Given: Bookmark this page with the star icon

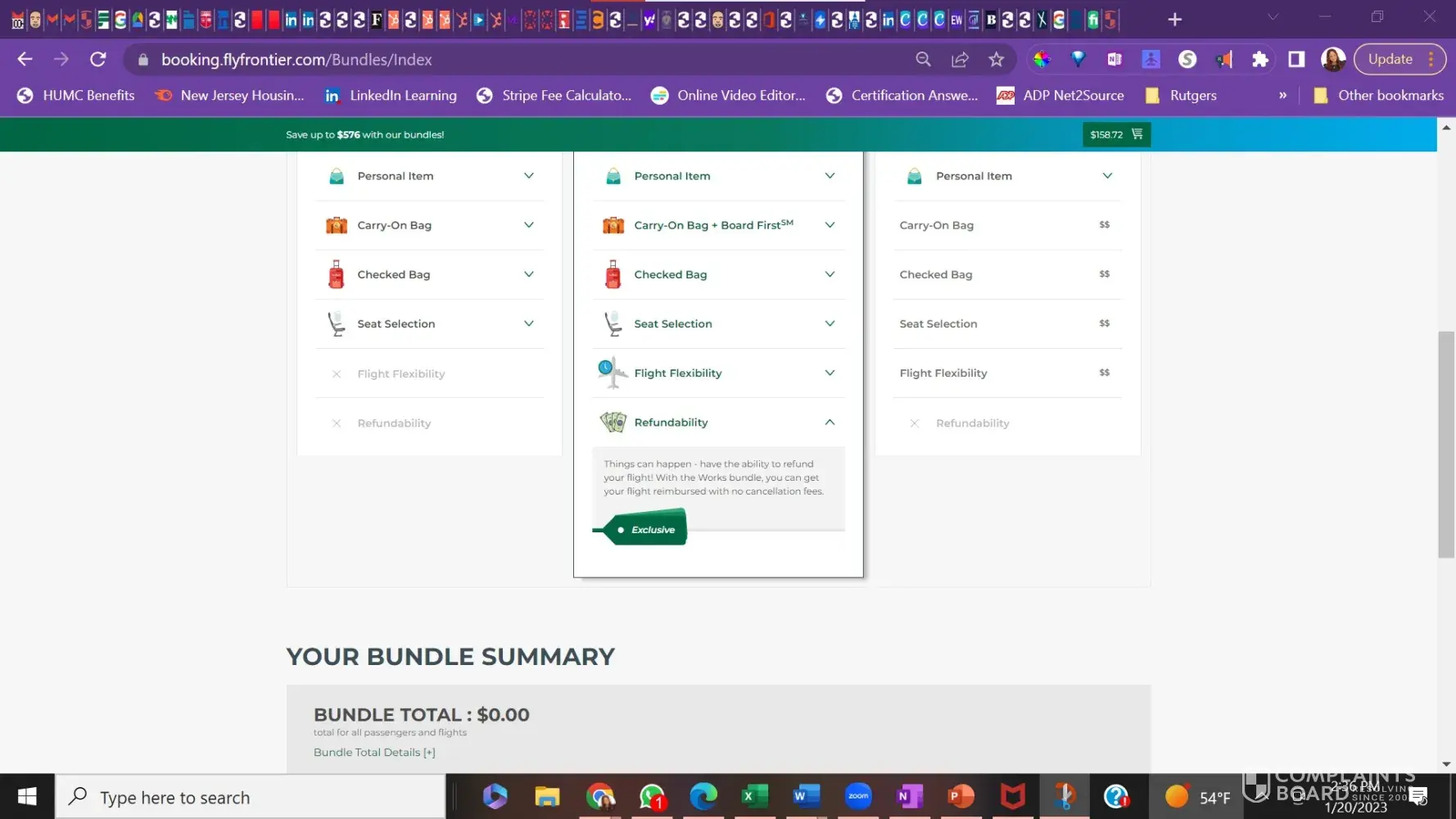Looking at the screenshot, I should tap(996, 59).
